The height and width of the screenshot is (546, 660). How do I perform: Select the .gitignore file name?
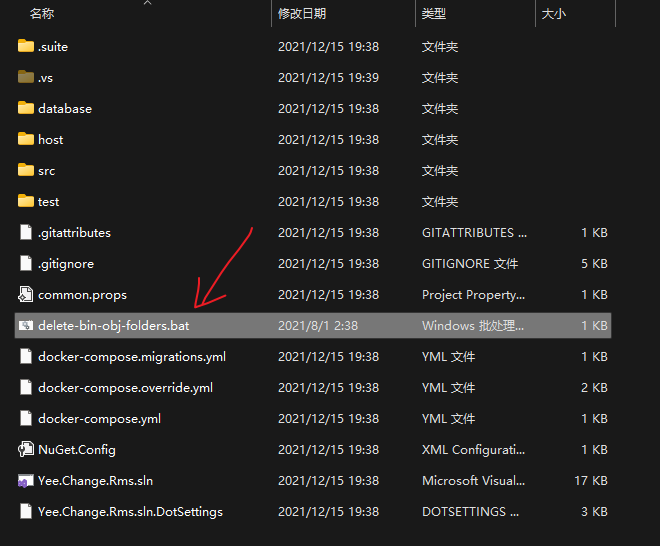(66, 264)
